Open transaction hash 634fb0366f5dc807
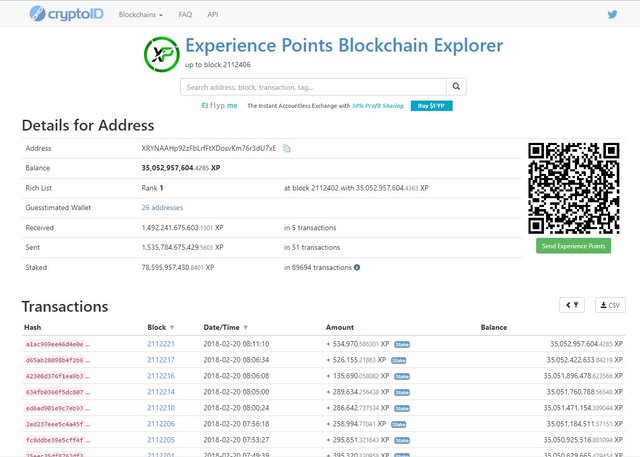Screen dimensions: 640x457 tap(55, 393)
